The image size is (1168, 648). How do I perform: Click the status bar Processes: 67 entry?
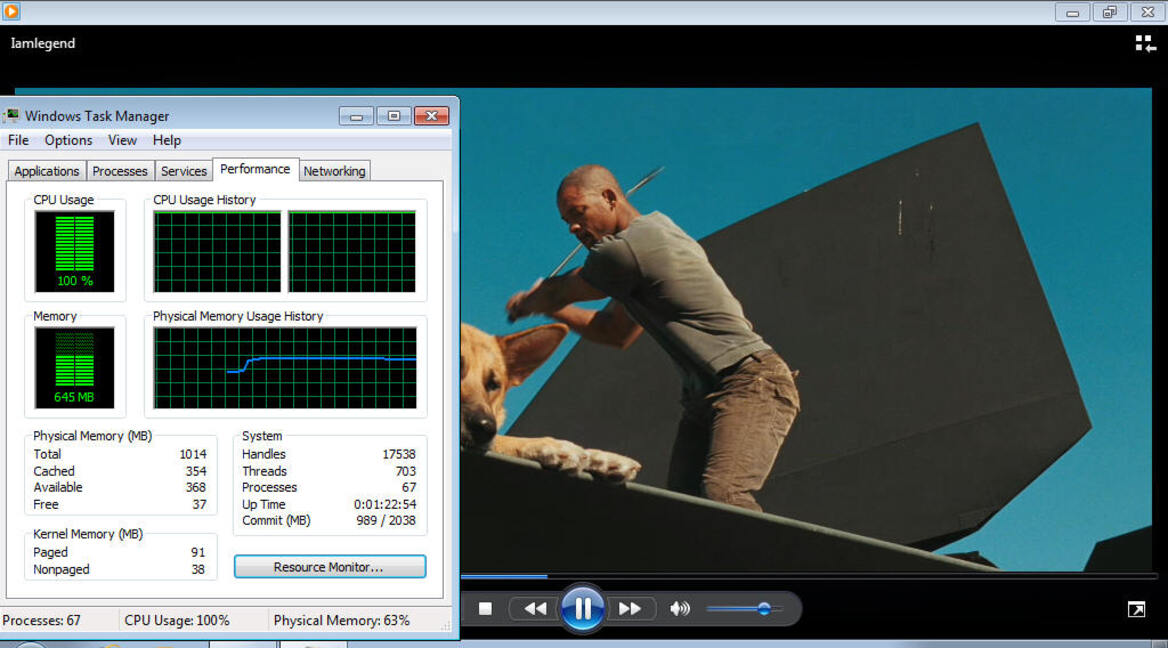pyautogui.click(x=42, y=620)
